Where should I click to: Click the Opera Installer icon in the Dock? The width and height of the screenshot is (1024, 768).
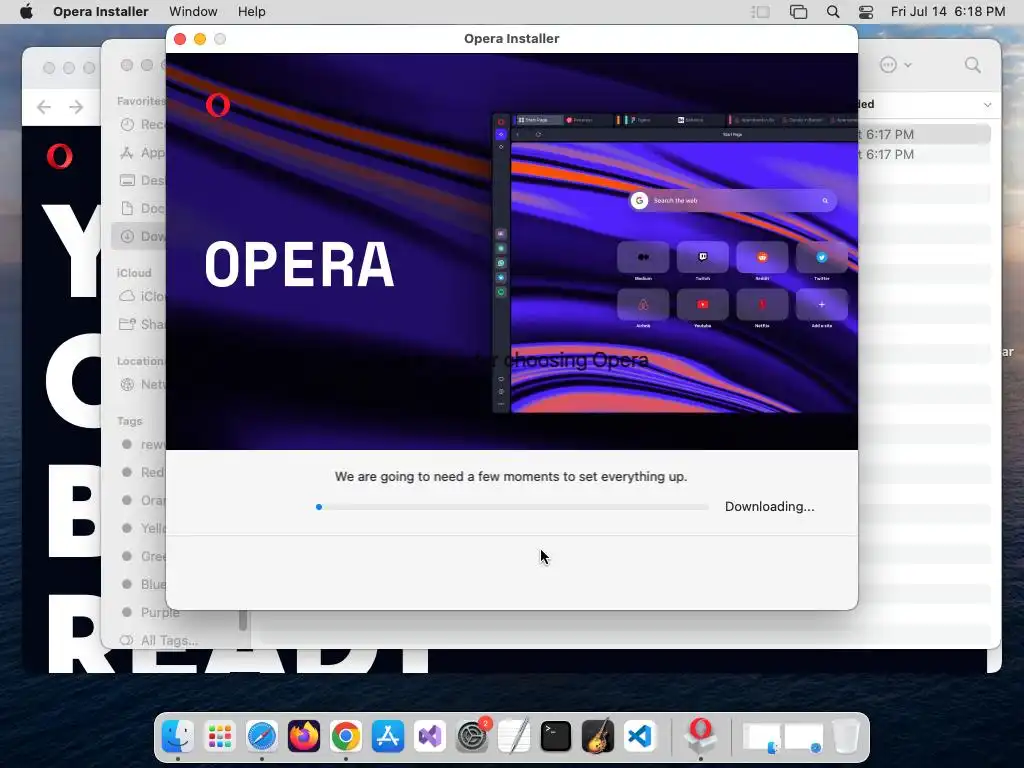point(701,735)
